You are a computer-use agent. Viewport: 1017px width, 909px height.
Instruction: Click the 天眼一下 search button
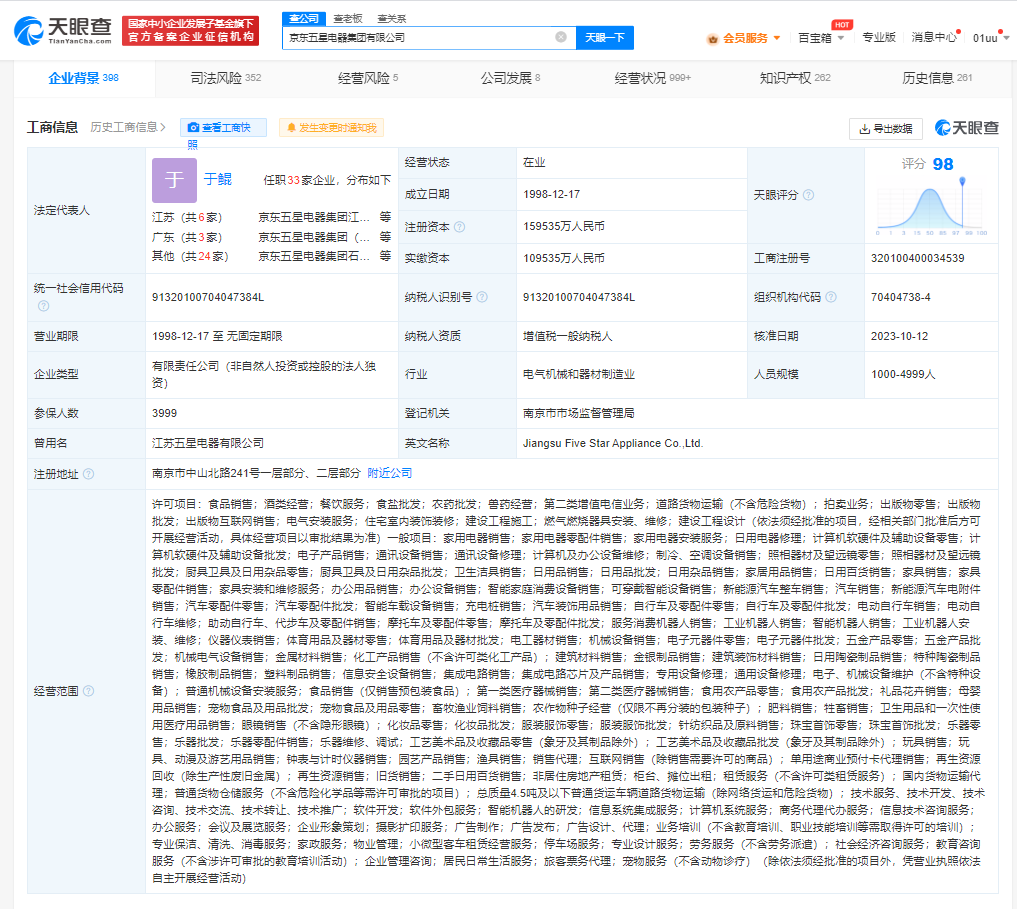click(605, 37)
